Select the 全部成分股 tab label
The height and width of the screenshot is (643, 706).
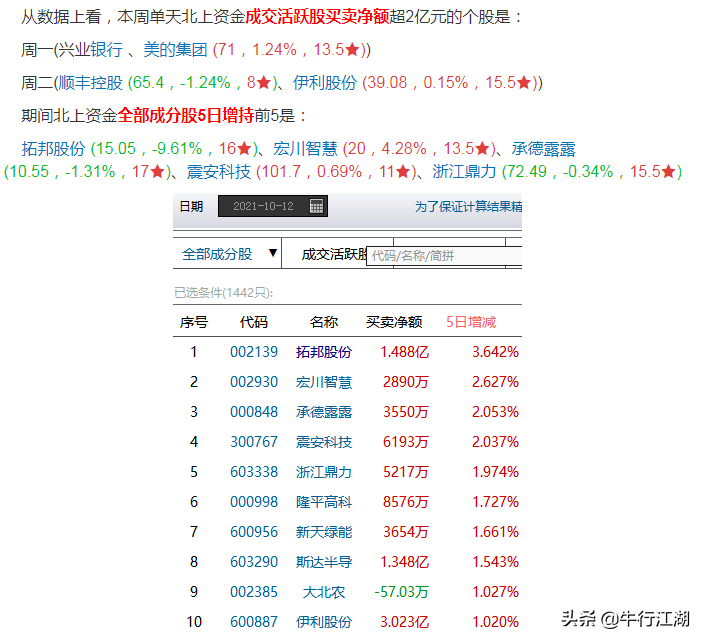coord(217,254)
